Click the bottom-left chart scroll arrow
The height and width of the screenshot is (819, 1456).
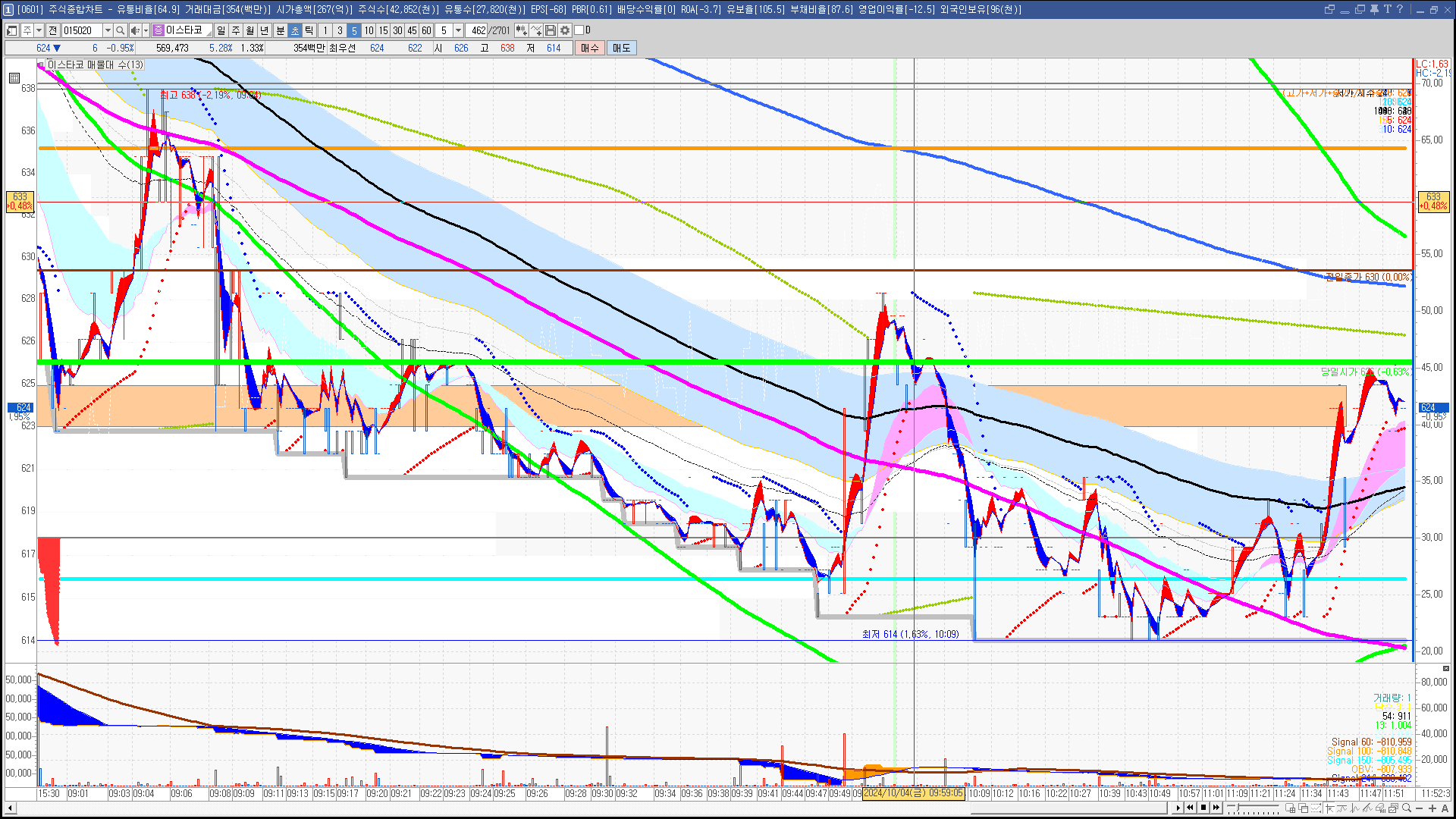[11, 808]
